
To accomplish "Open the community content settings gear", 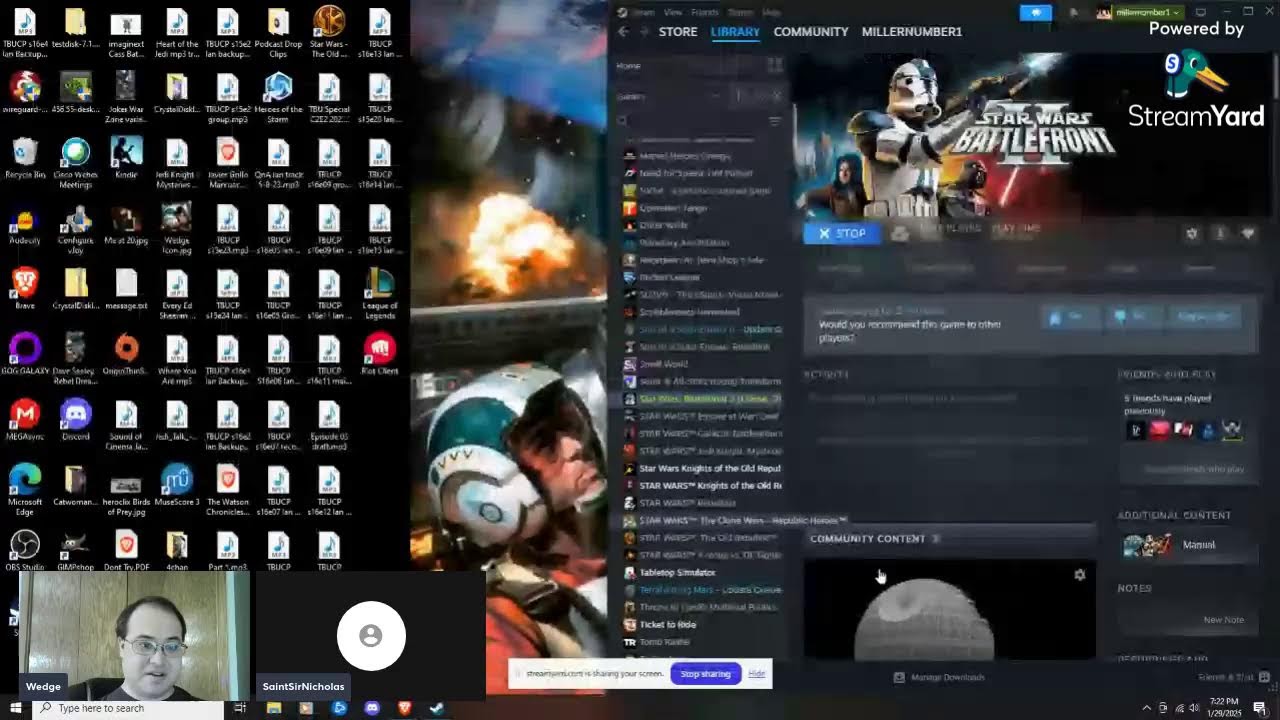I will tap(1079, 575).
